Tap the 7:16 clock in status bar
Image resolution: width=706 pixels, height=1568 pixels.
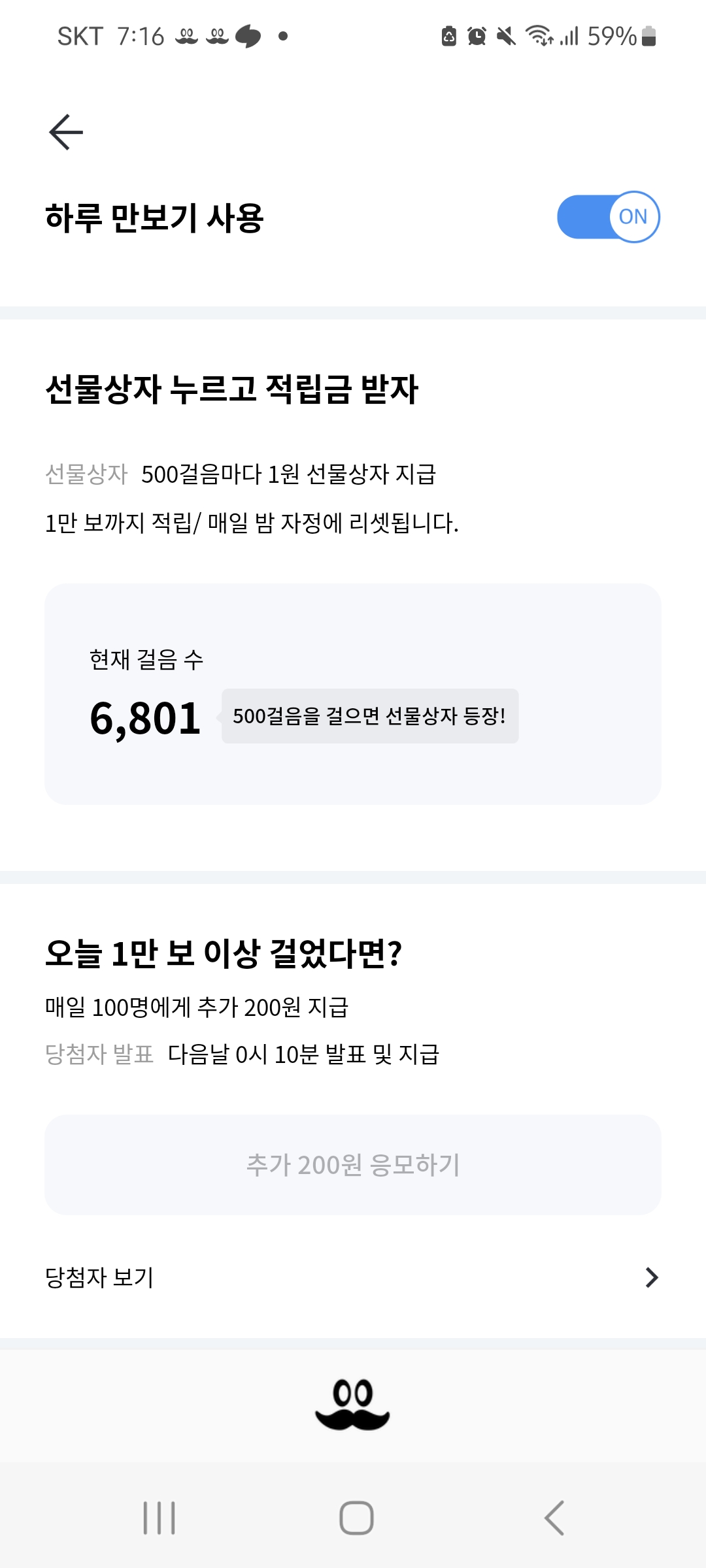pos(141,37)
